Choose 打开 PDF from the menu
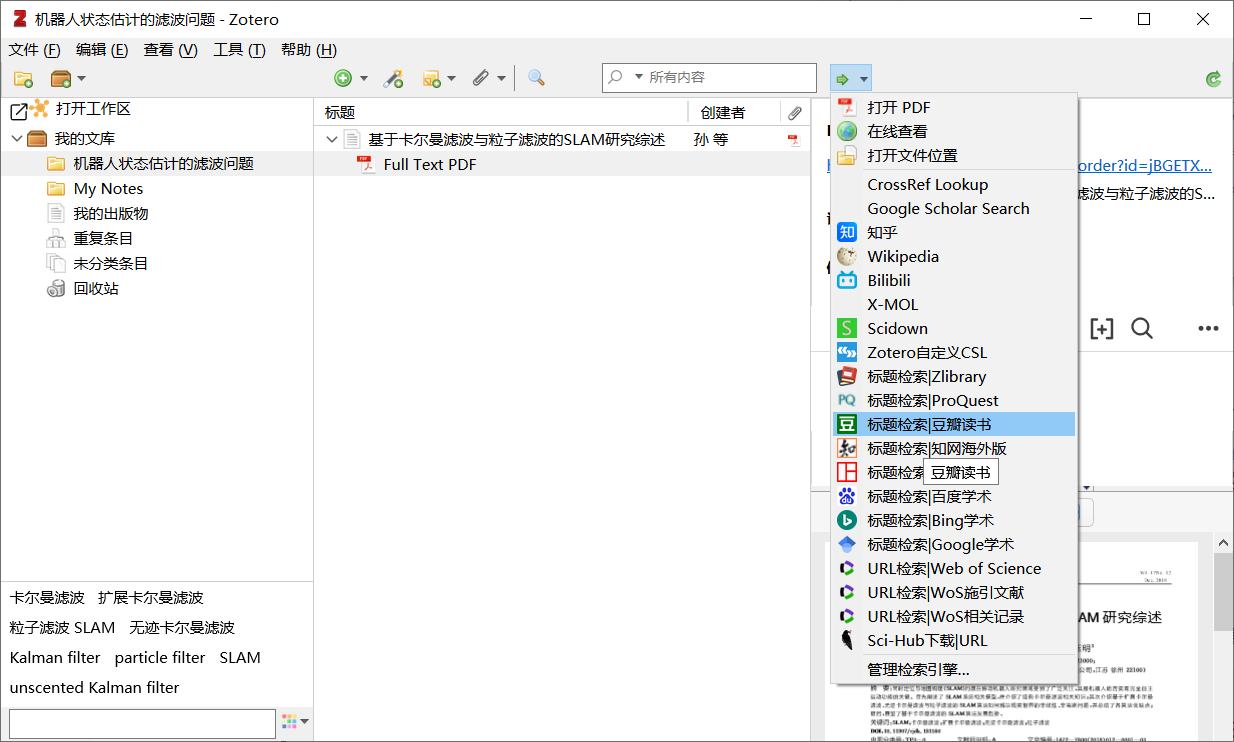This screenshot has height=742, width=1234. [x=954, y=107]
